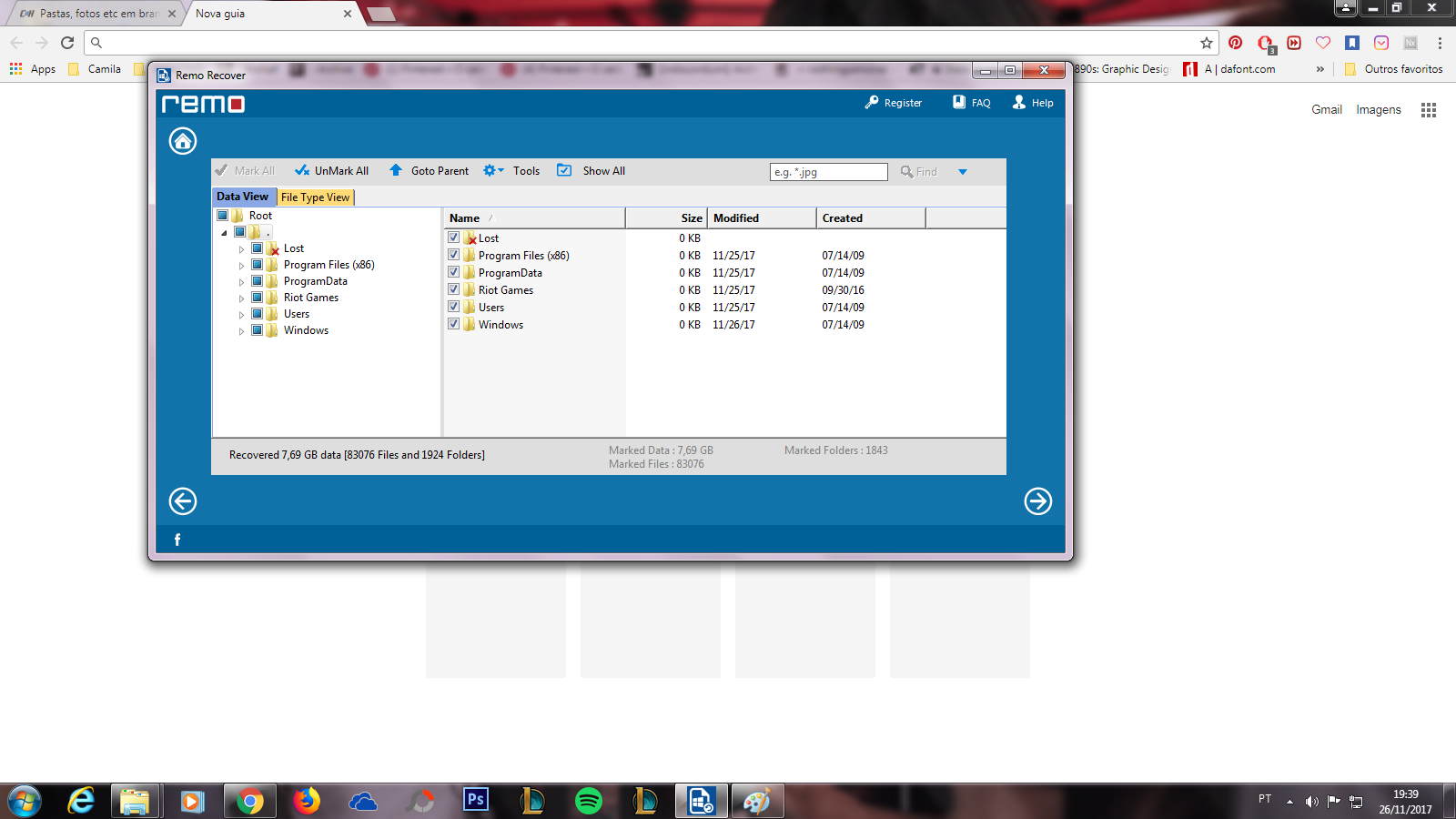Click the Pinterest extension icon
The height and width of the screenshot is (819, 1456).
coord(1235,43)
